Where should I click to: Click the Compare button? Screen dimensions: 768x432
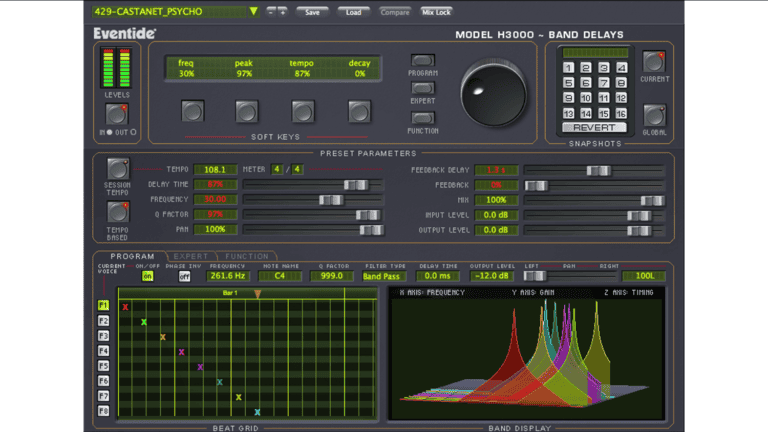tap(395, 12)
